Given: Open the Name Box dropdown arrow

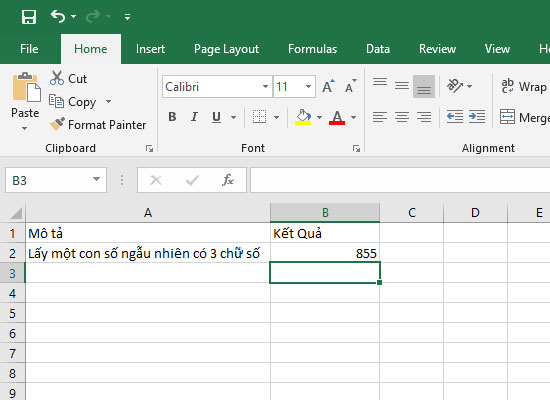Looking at the screenshot, I should pos(96,180).
